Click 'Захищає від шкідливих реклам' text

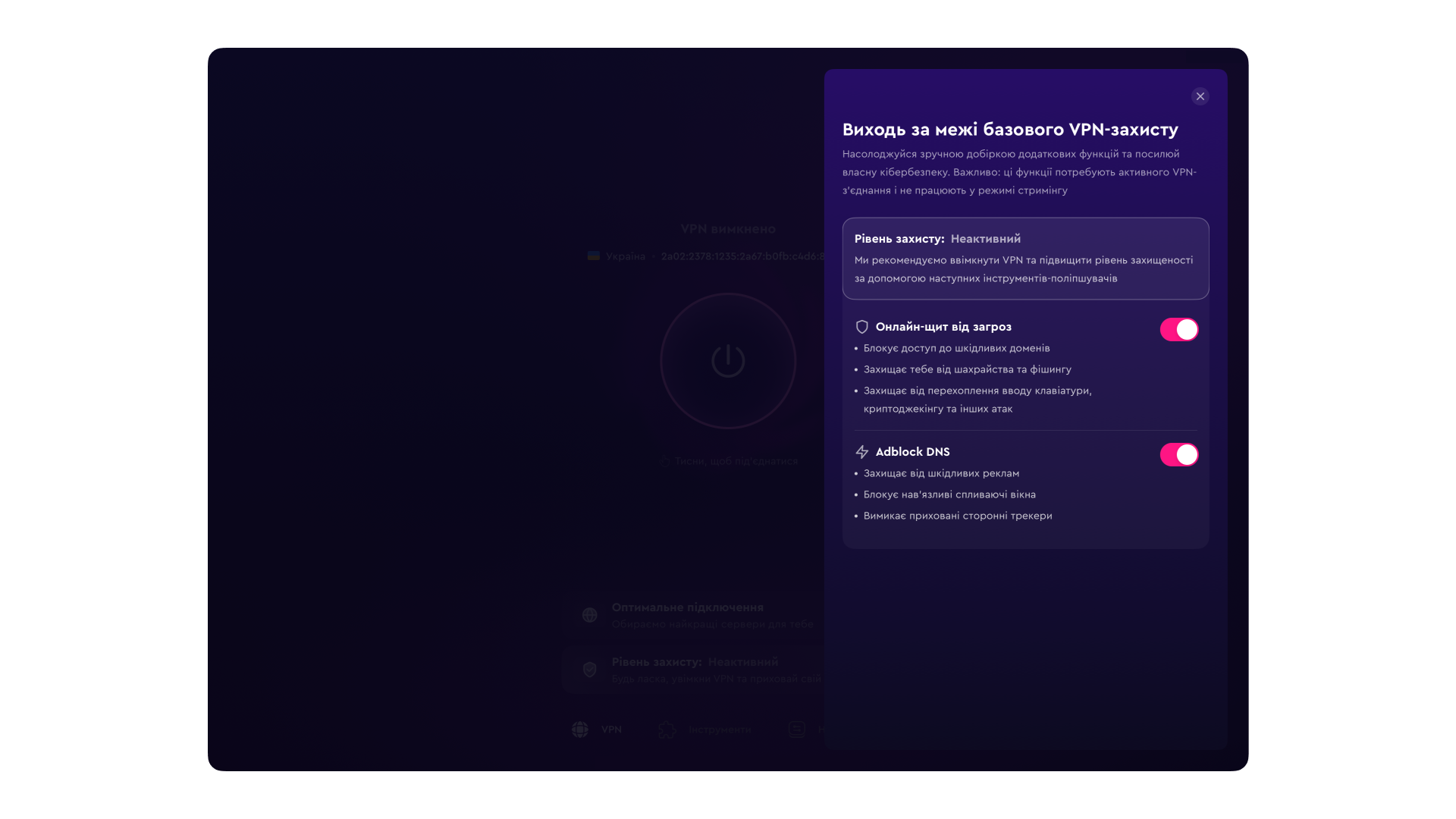click(941, 473)
